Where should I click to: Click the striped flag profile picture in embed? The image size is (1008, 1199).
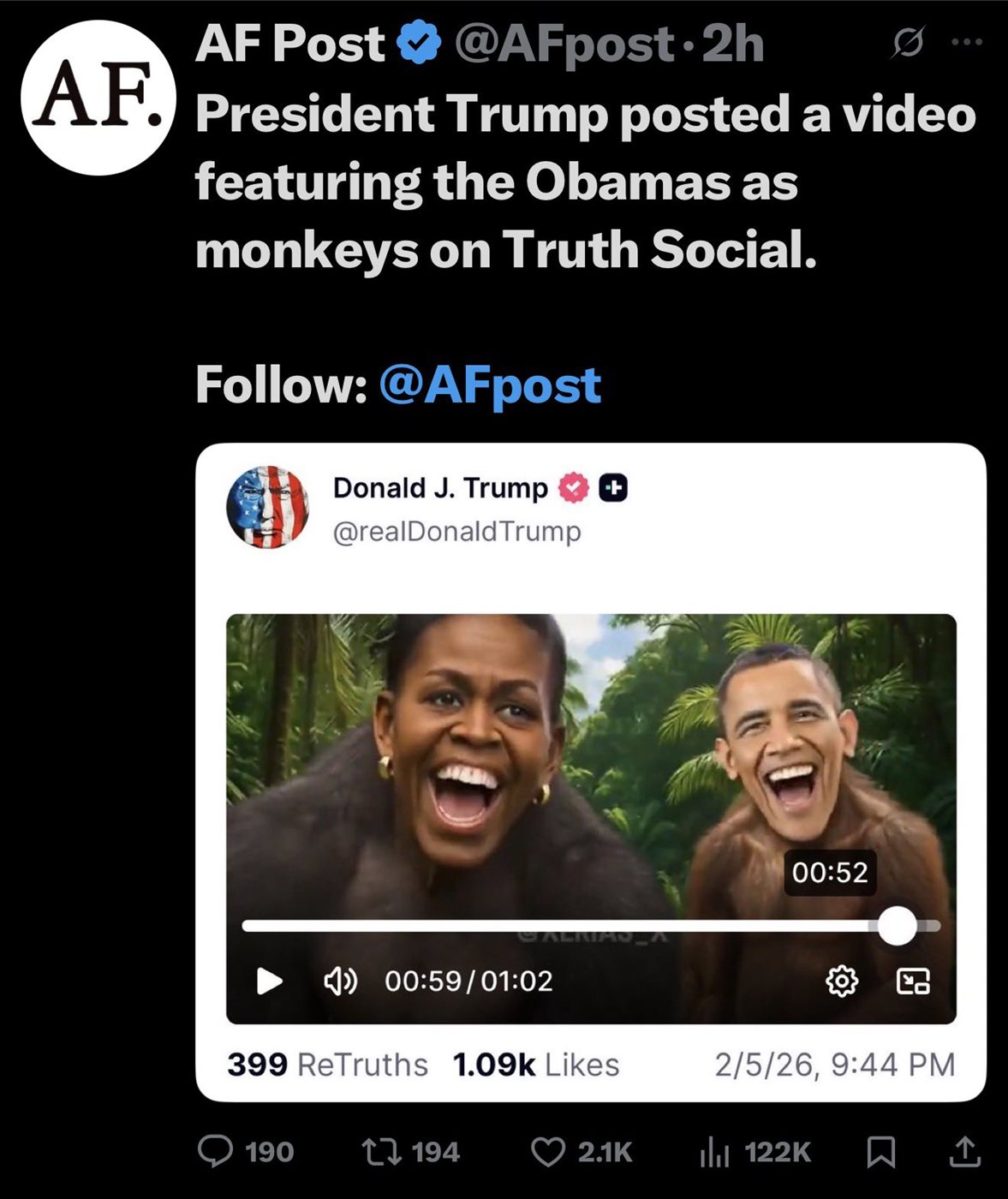[267, 507]
